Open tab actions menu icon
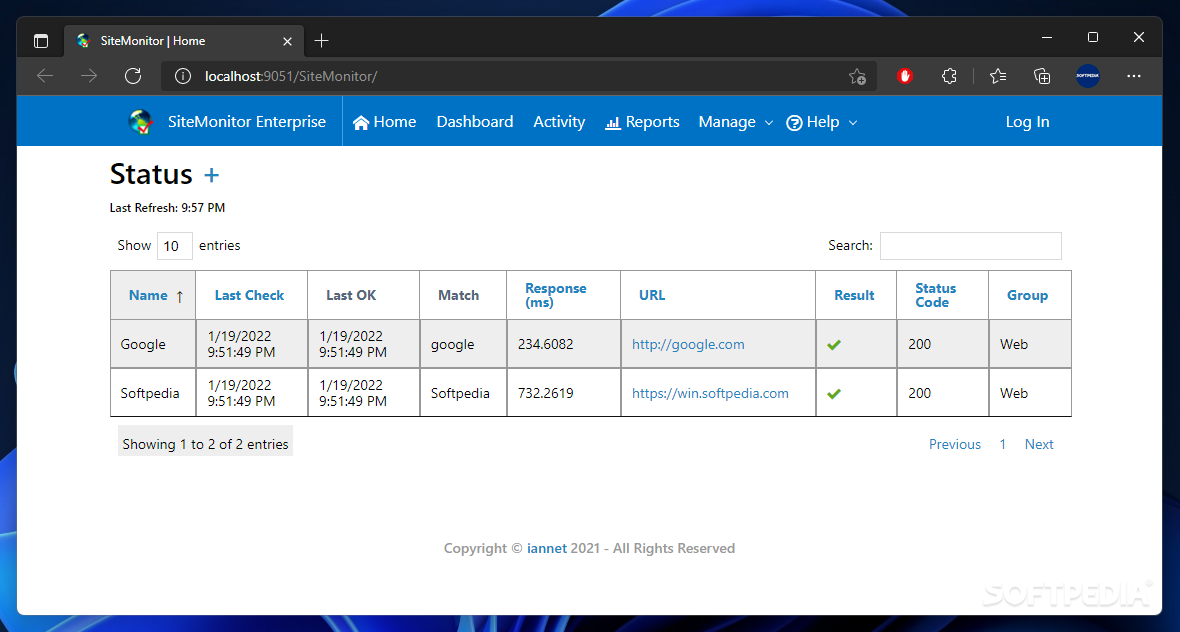 click(x=41, y=41)
